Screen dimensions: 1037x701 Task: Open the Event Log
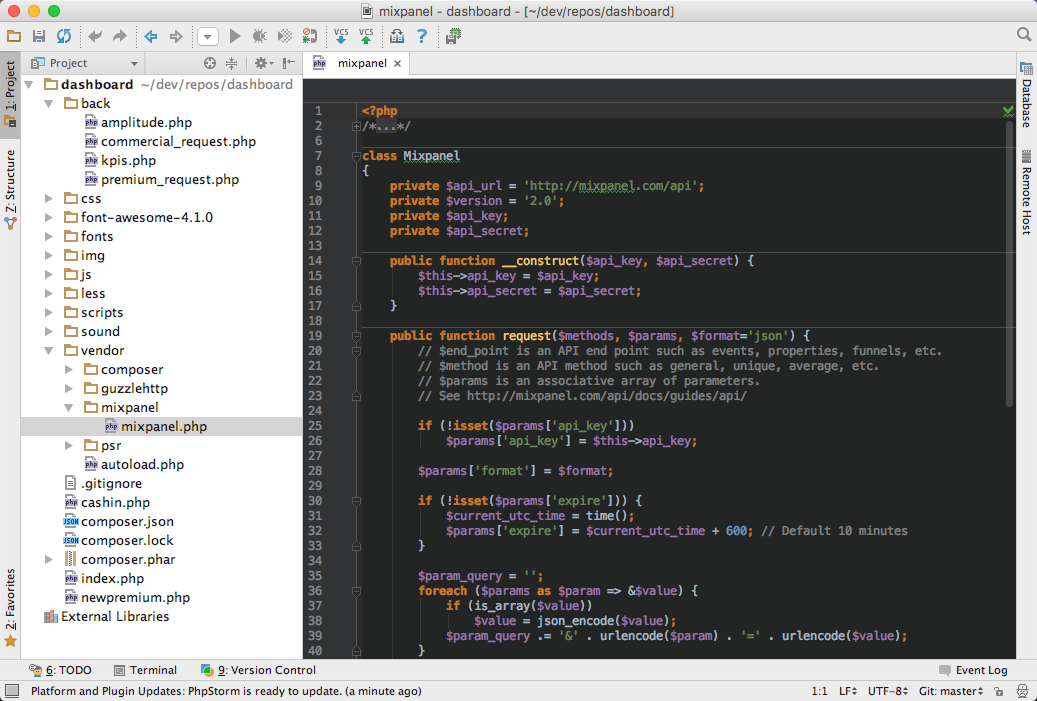click(x=974, y=670)
